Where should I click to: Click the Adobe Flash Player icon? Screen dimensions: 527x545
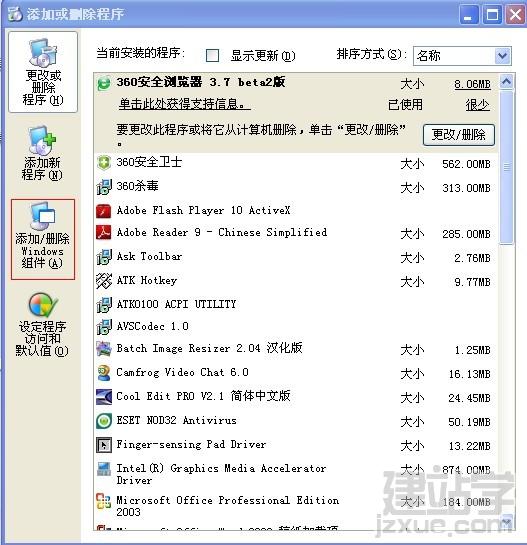(x=104, y=211)
